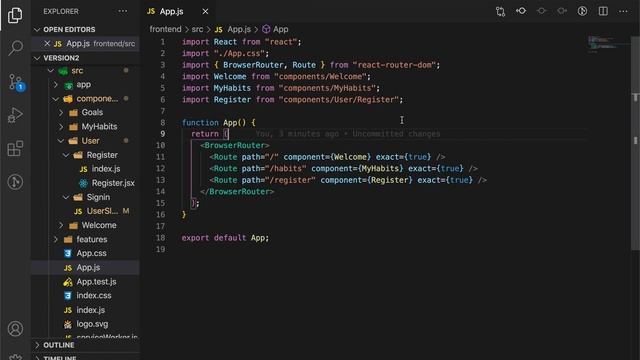Go to next revision icon in toolbar
The image size is (640, 360).
coord(562,11)
